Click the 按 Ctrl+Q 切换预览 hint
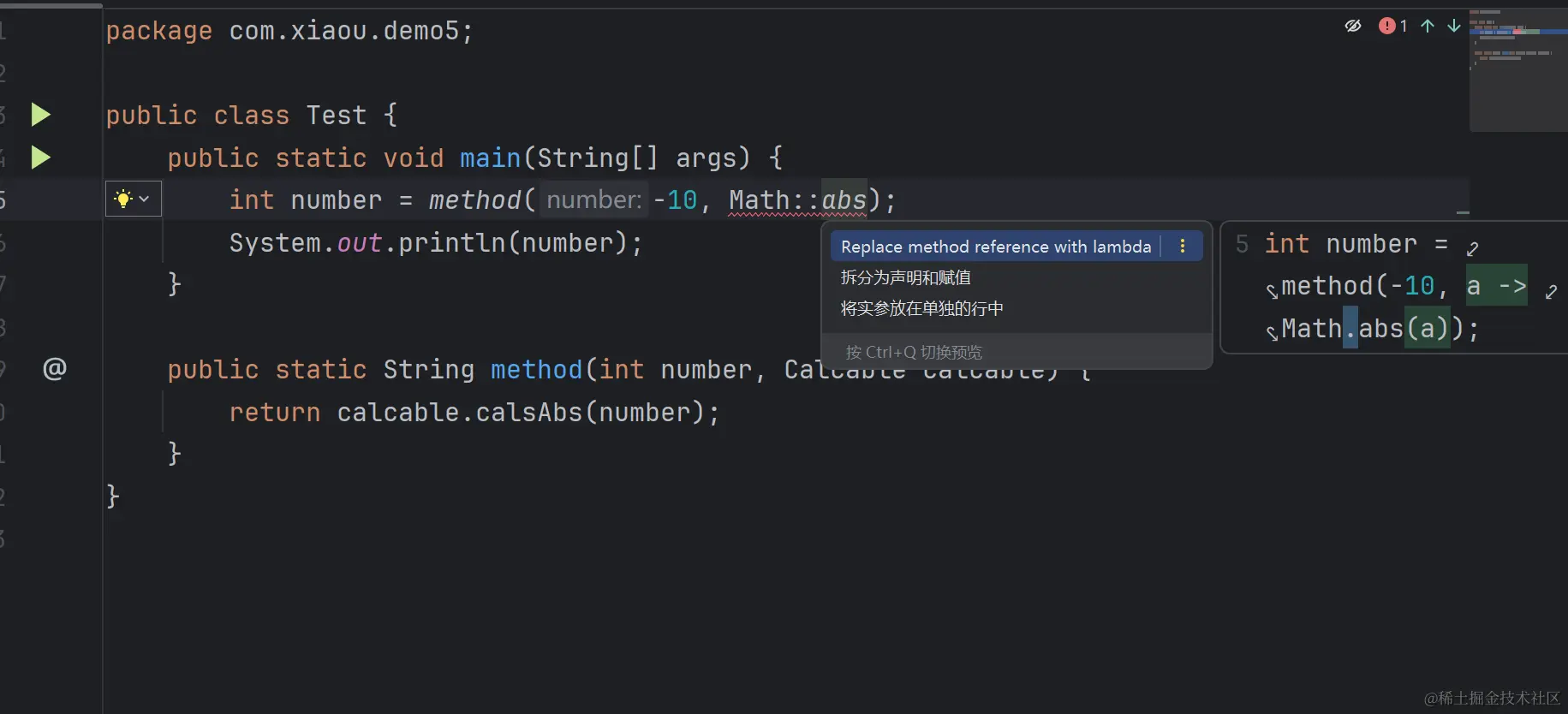The image size is (1568, 714). click(914, 352)
